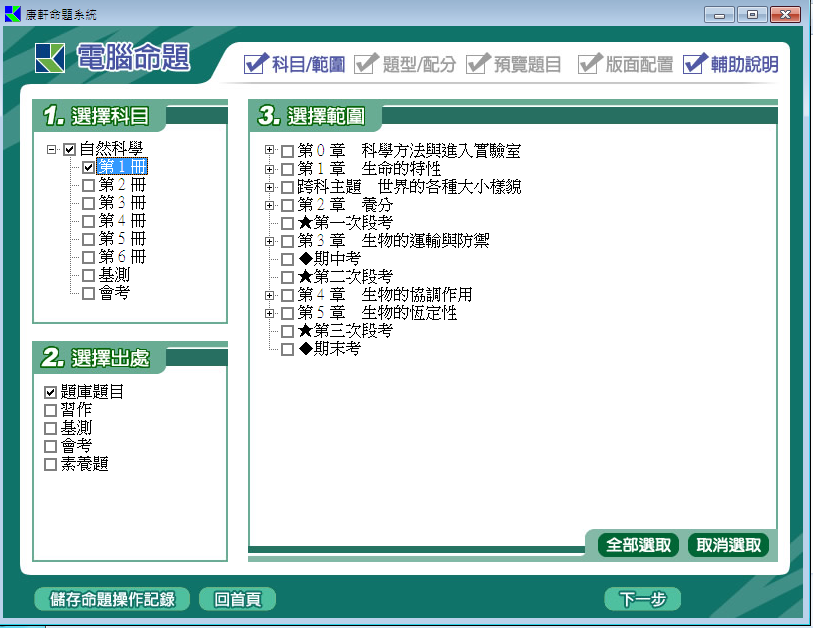This screenshot has width=813, height=628.
Task: Uncheck the 題庫題目 source checkbox
Action: point(50,393)
